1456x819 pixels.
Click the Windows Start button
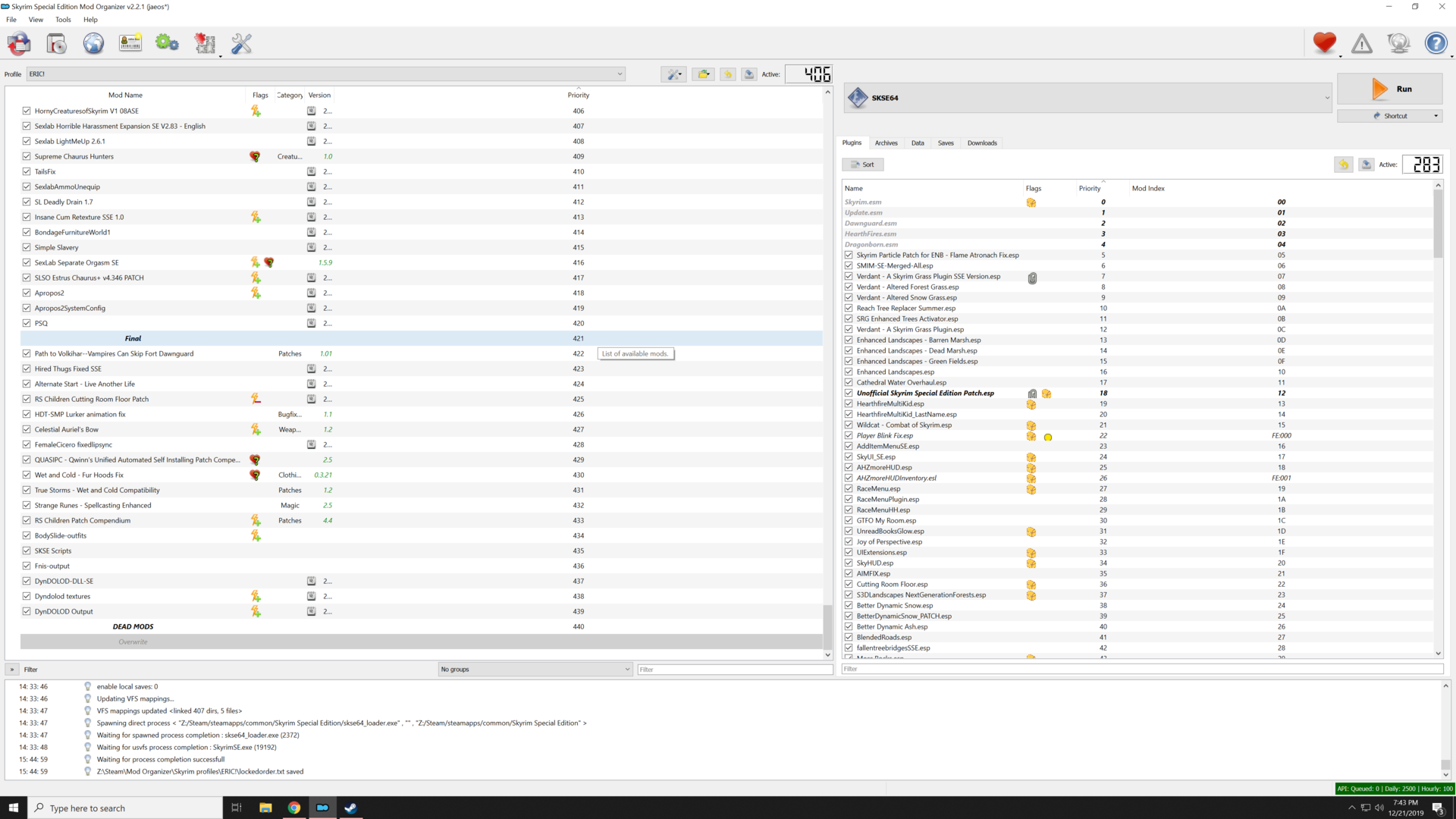click(14, 808)
